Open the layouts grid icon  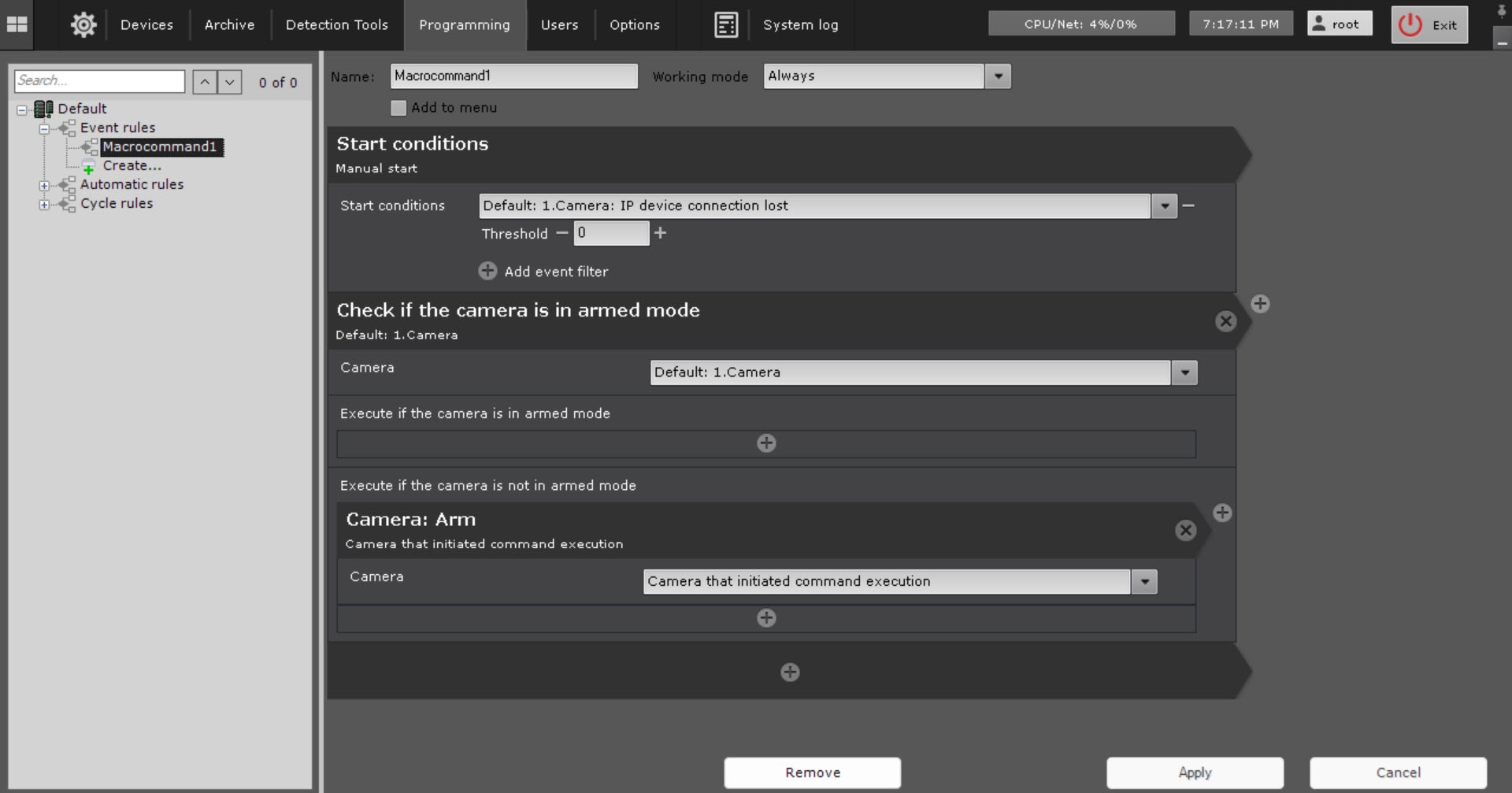point(17,24)
